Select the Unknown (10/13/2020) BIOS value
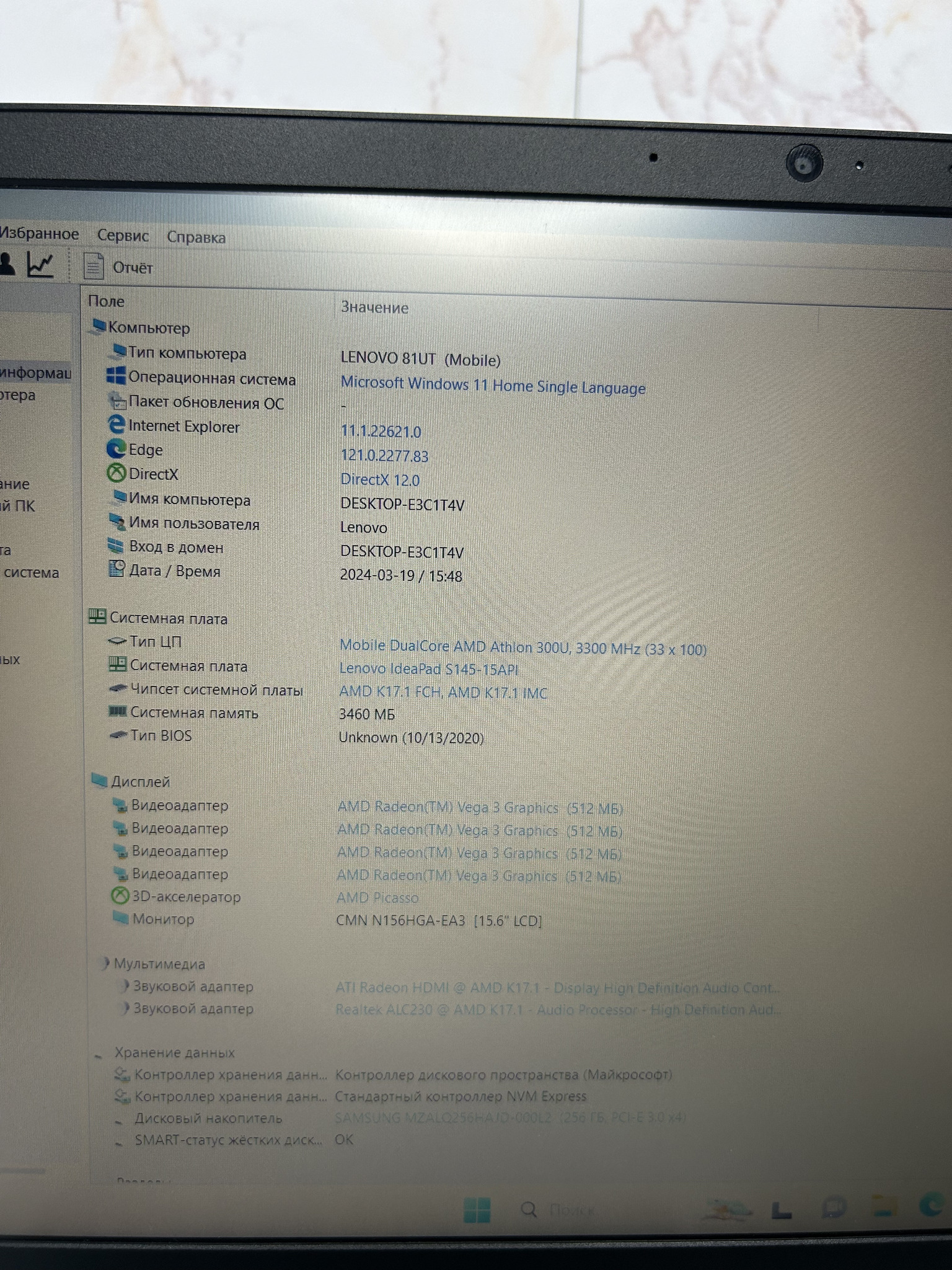Screen dimensions: 952x1270 [411, 737]
